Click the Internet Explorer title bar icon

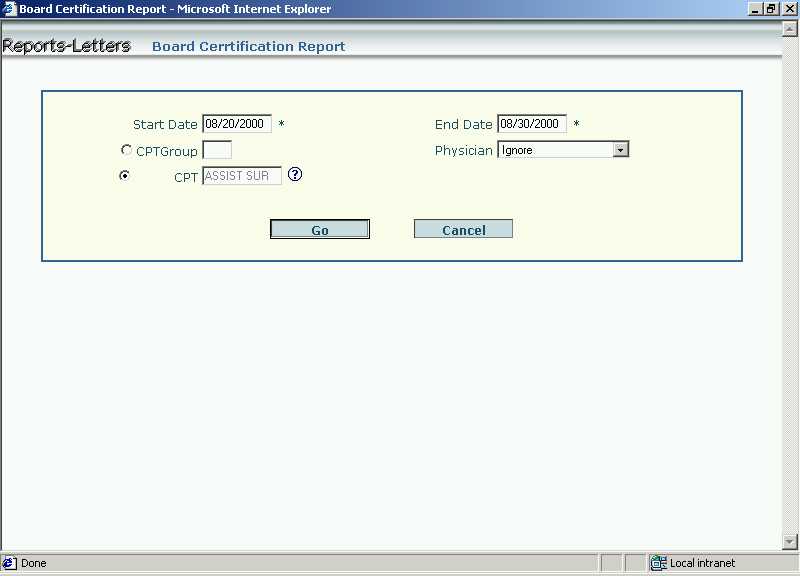click(x=9, y=9)
